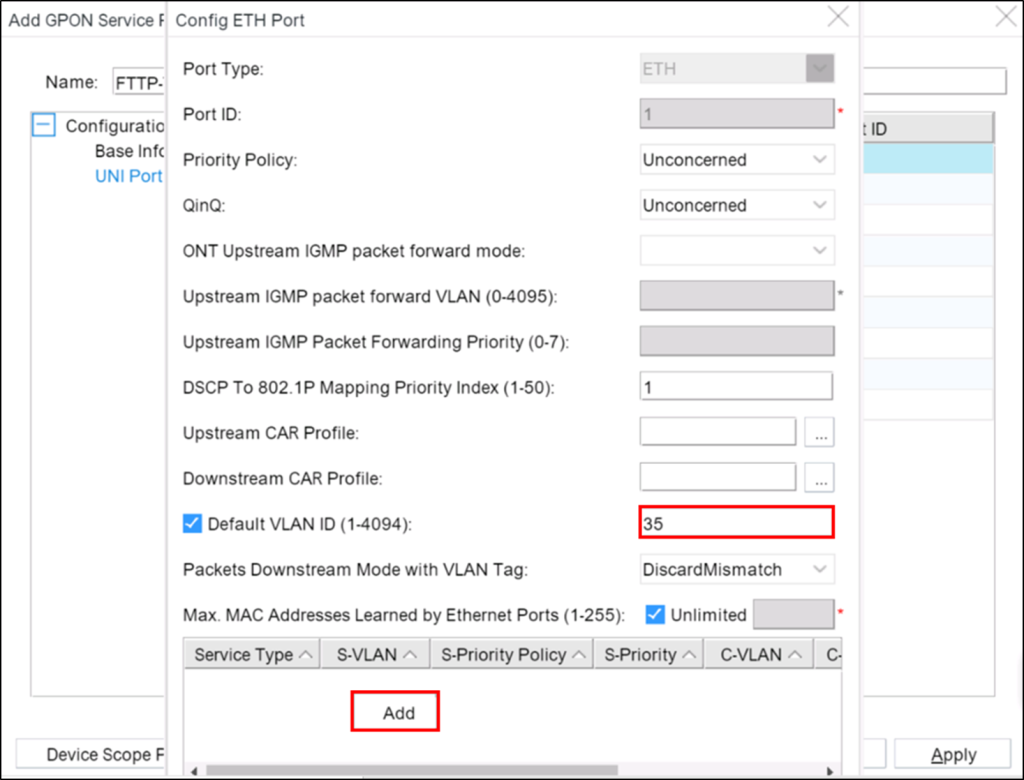Edit the Default VLAN ID value 35
This screenshot has height=780, width=1024.
point(736,522)
